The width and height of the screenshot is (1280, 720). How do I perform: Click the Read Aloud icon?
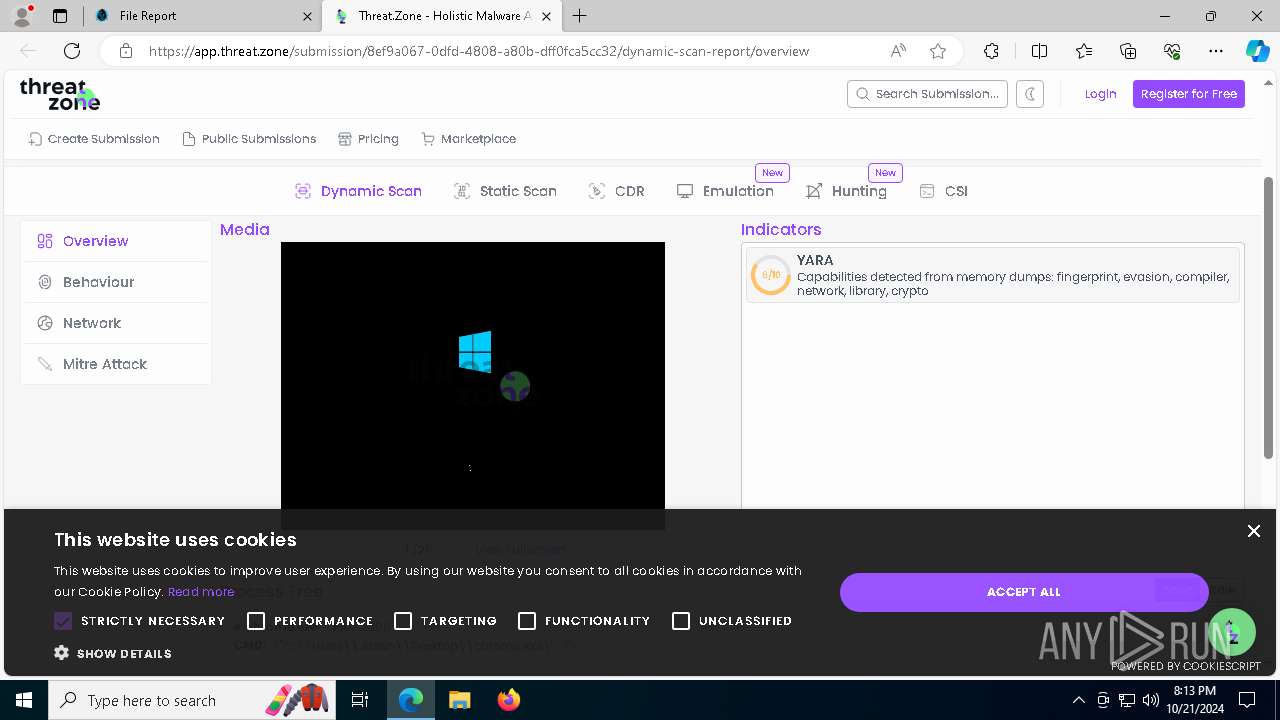coord(898,51)
